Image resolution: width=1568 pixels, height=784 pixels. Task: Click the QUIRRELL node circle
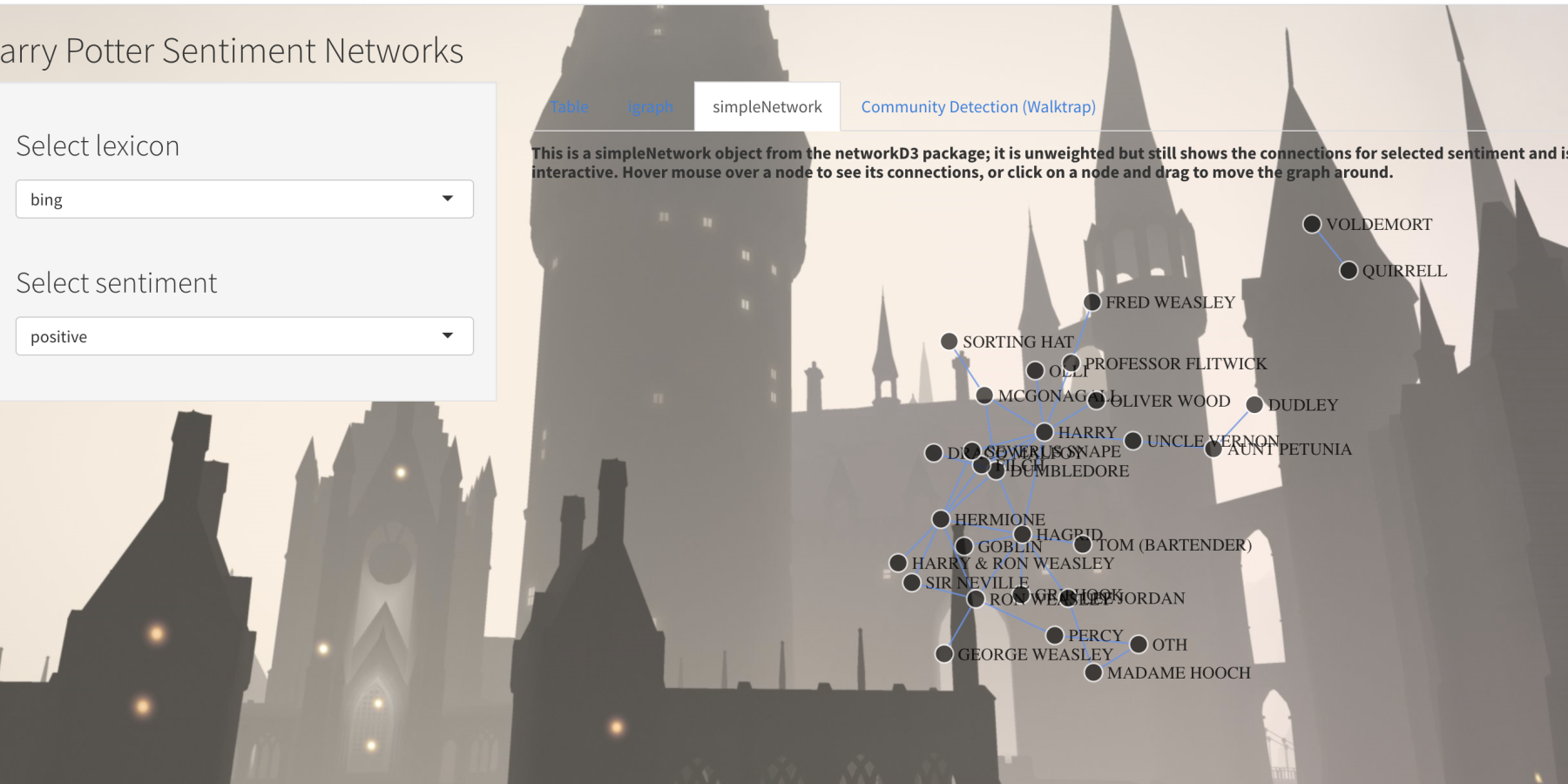1348,271
